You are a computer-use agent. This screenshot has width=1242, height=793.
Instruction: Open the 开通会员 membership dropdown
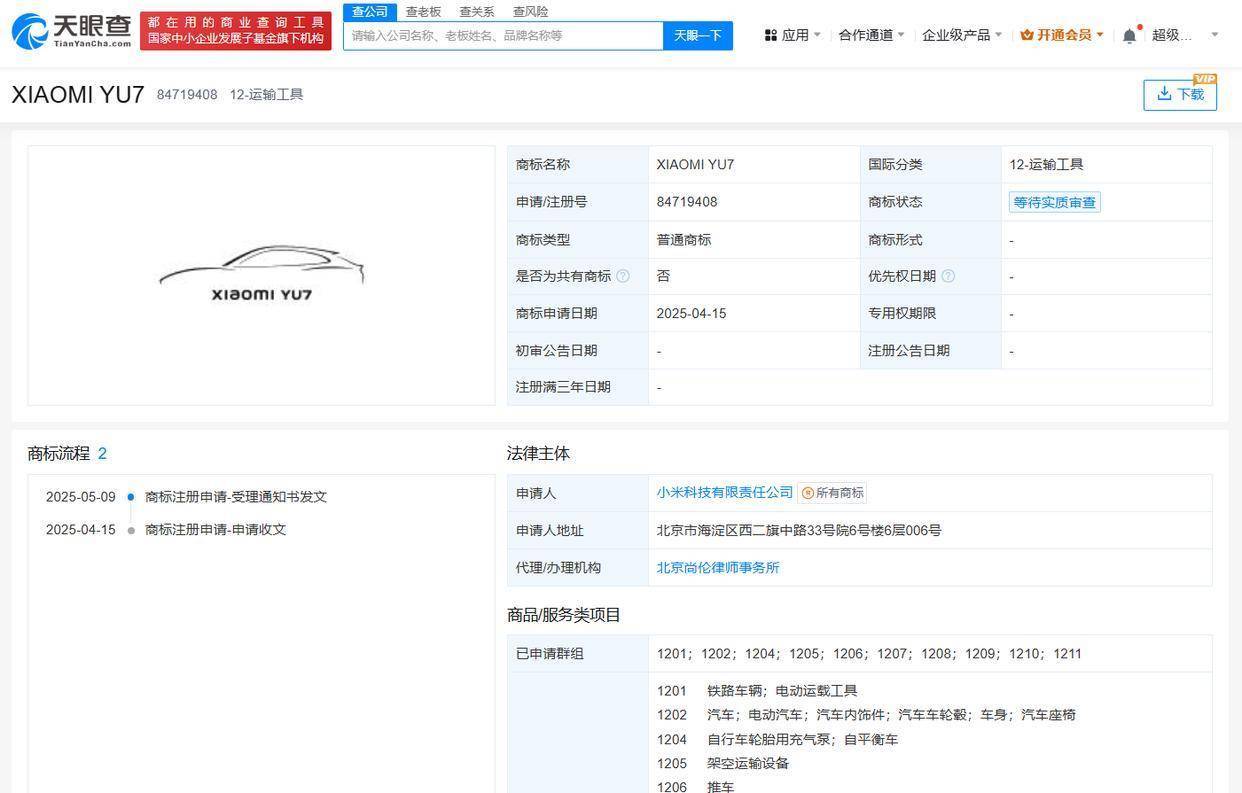1062,35
